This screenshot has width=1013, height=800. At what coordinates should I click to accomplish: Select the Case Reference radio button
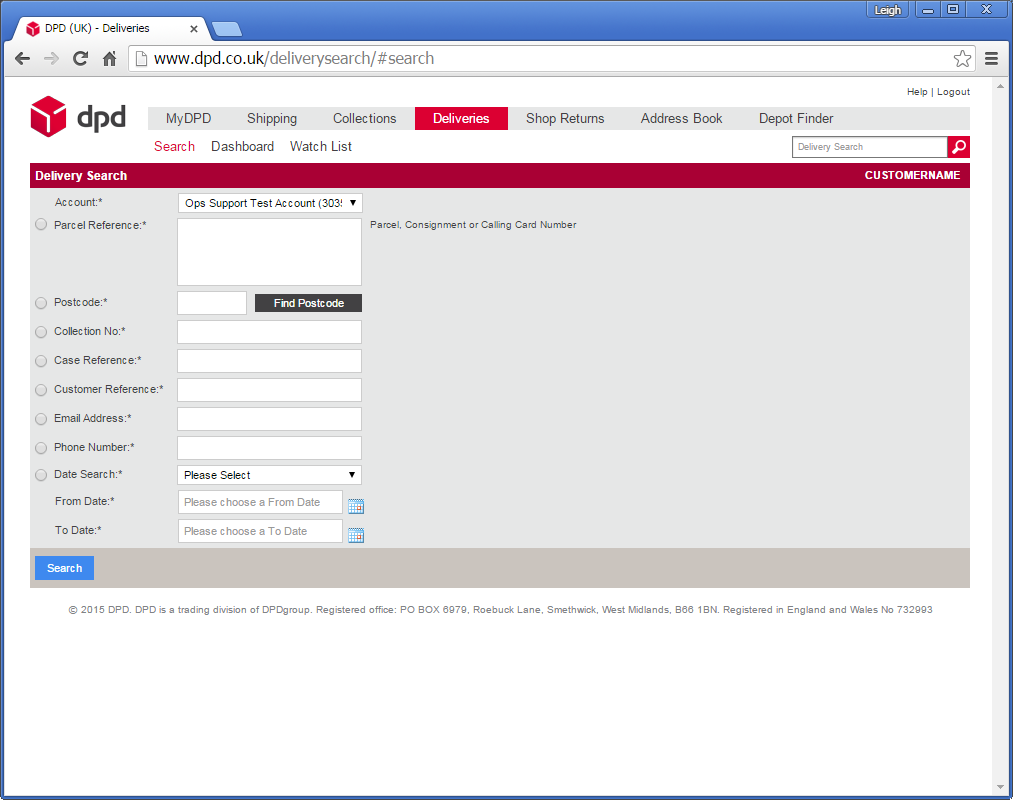click(x=41, y=361)
